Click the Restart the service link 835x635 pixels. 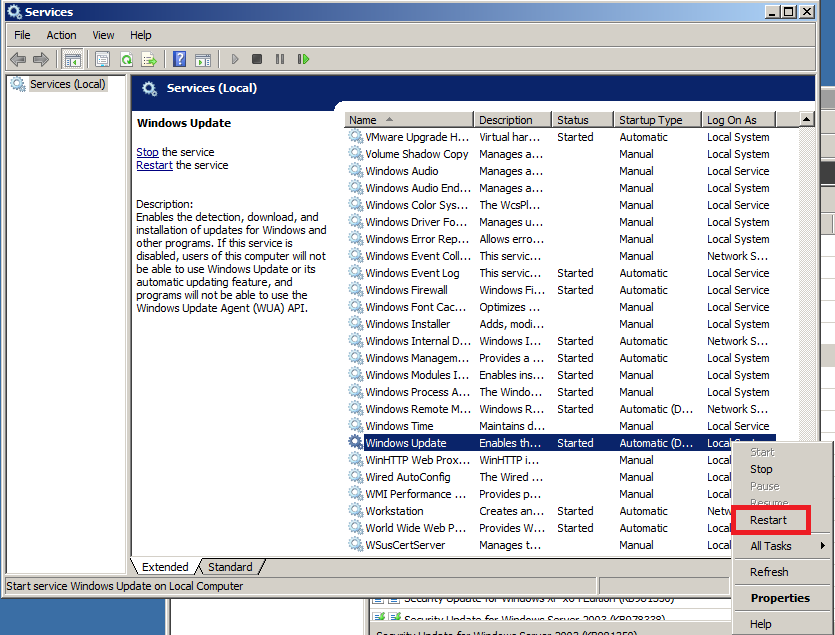(x=154, y=165)
